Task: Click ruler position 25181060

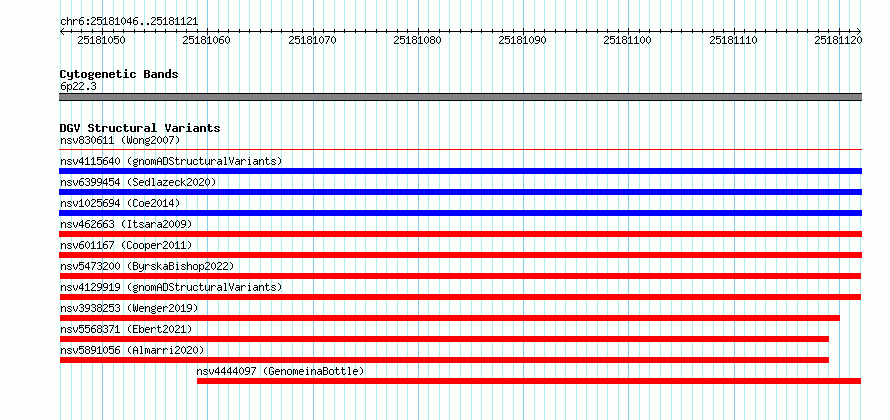Action: (x=207, y=40)
